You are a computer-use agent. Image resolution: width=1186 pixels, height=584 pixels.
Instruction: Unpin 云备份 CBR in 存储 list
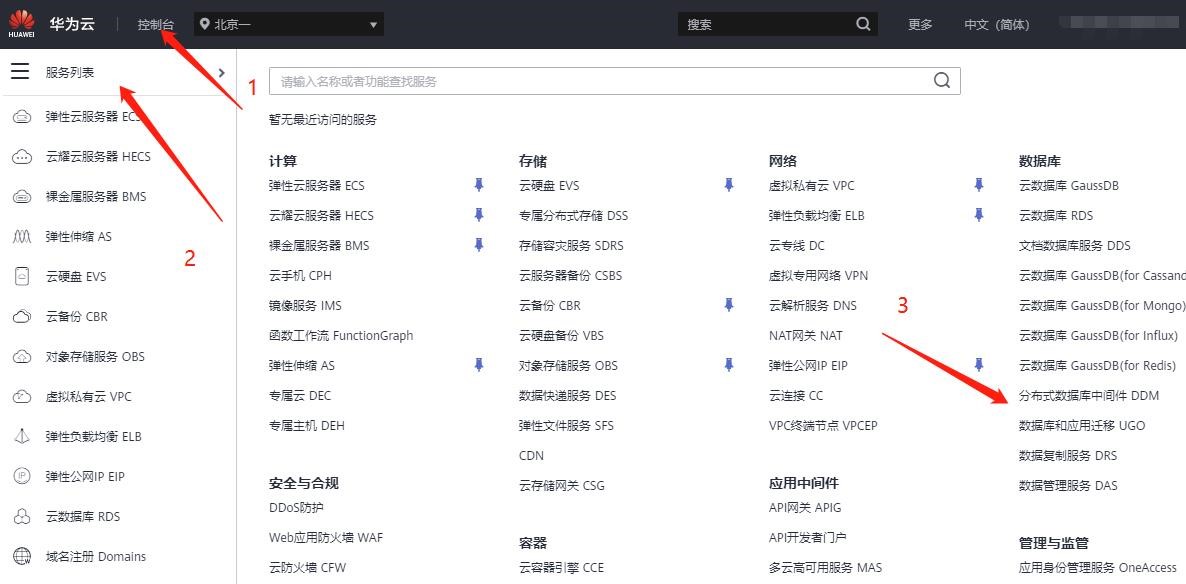pos(728,305)
